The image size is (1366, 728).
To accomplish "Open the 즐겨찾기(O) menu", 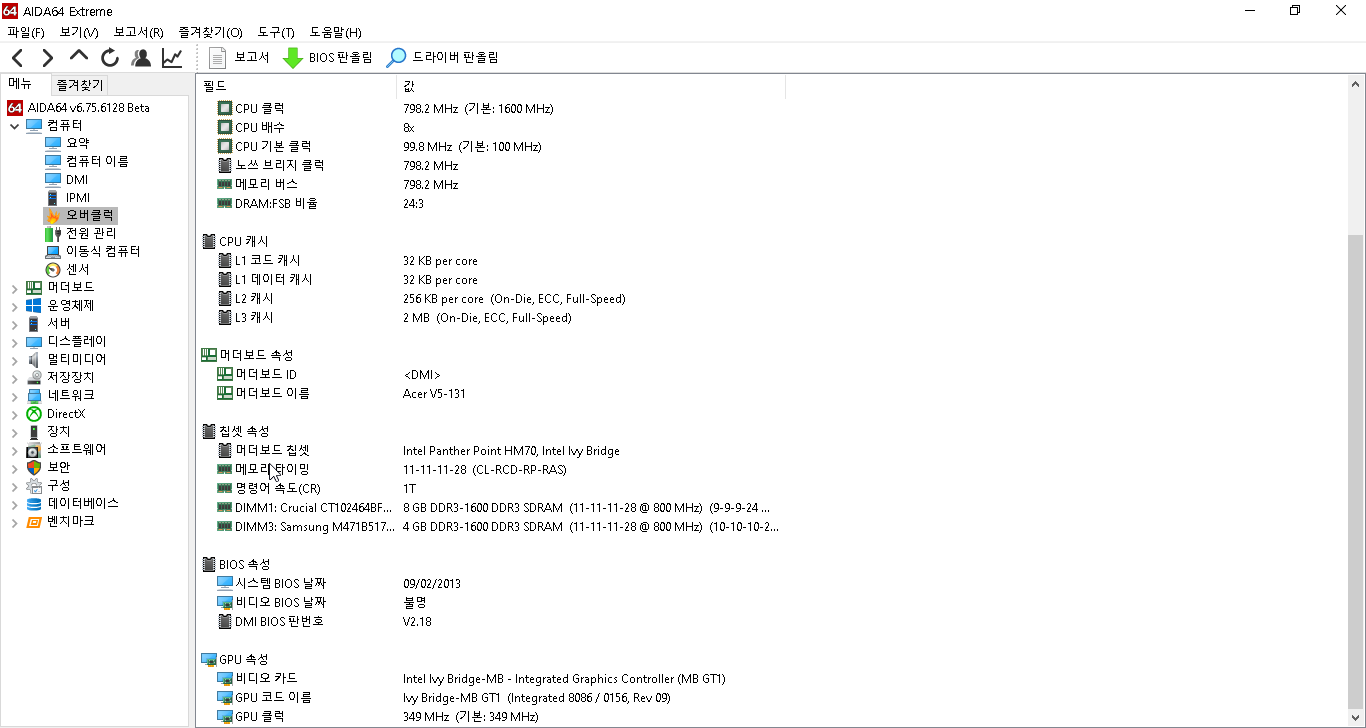I will coord(210,33).
